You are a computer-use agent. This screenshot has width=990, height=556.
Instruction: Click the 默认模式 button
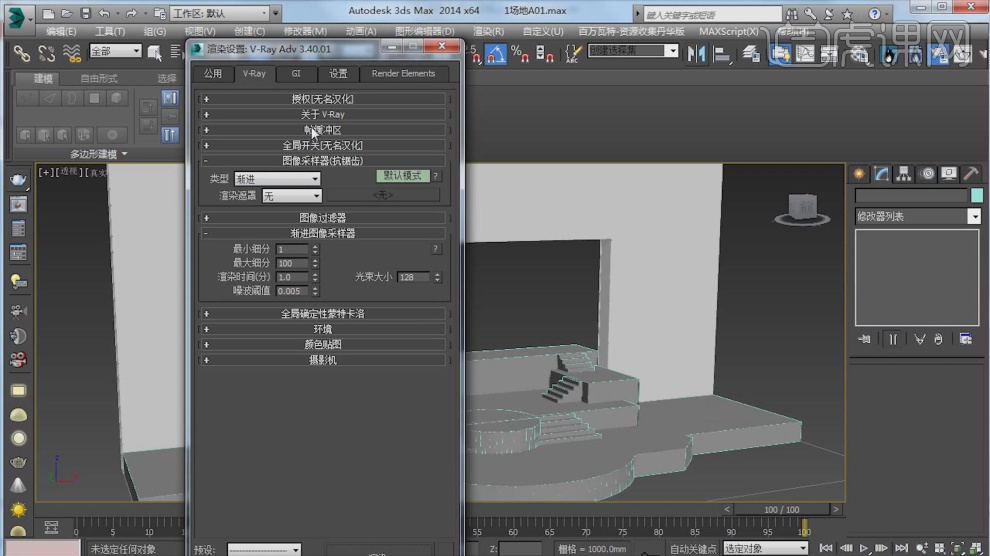click(x=403, y=176)
